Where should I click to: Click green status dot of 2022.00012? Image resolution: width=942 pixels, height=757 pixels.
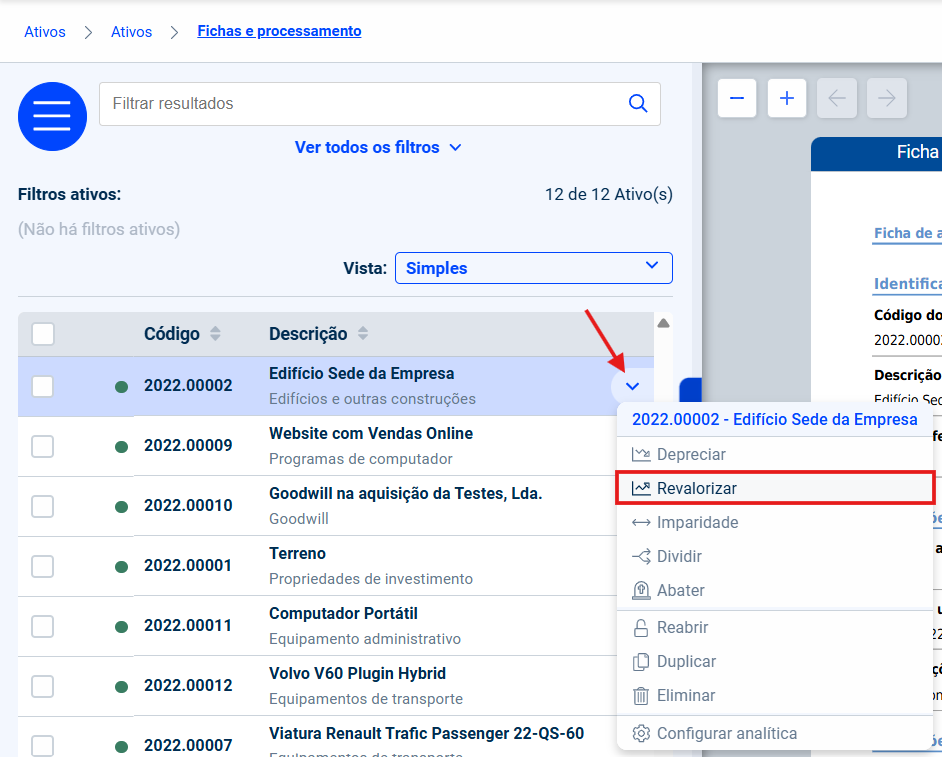click(x=121, y=687)
